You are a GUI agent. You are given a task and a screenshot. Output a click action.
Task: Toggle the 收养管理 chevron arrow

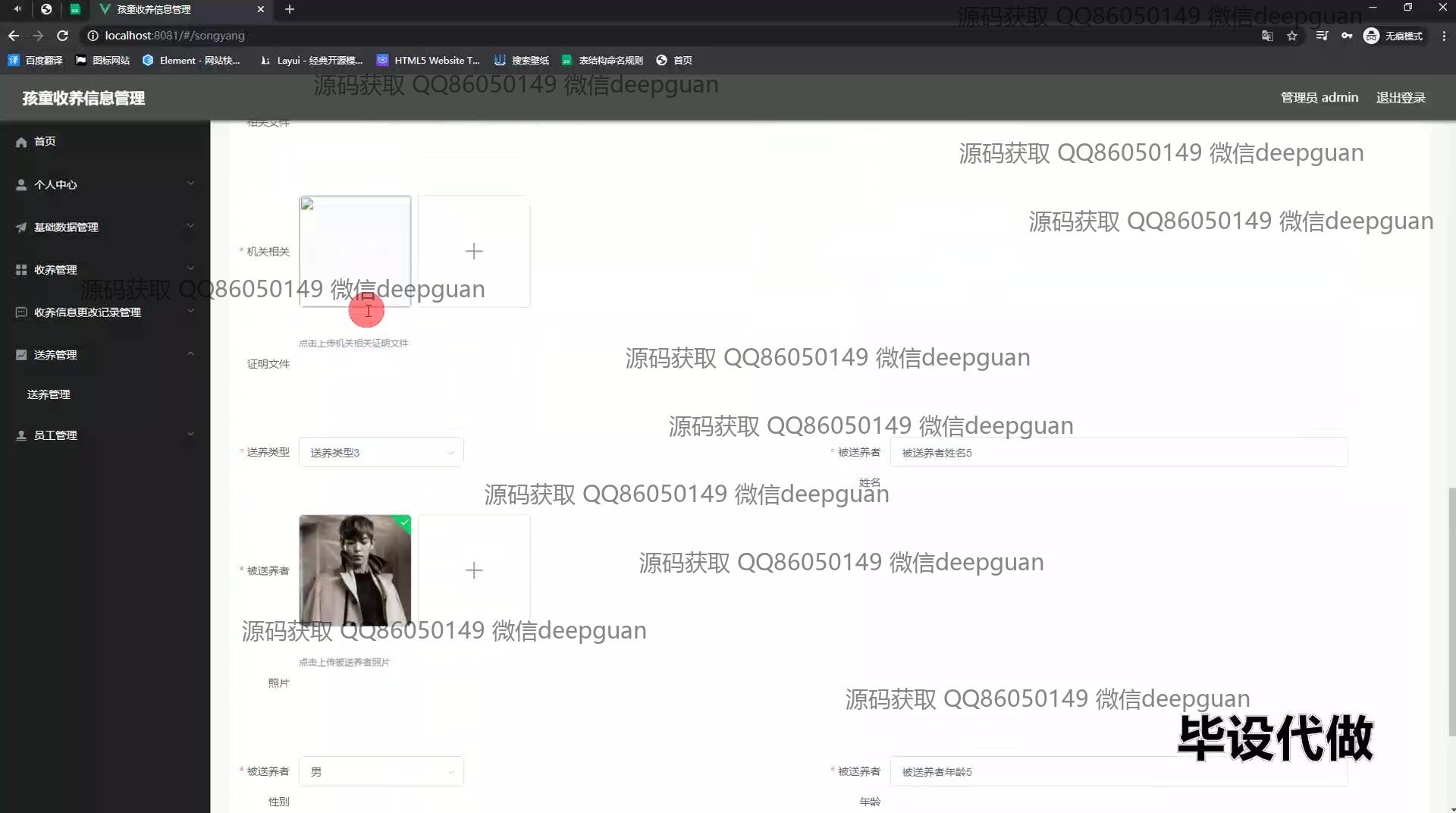pos(191,268)
